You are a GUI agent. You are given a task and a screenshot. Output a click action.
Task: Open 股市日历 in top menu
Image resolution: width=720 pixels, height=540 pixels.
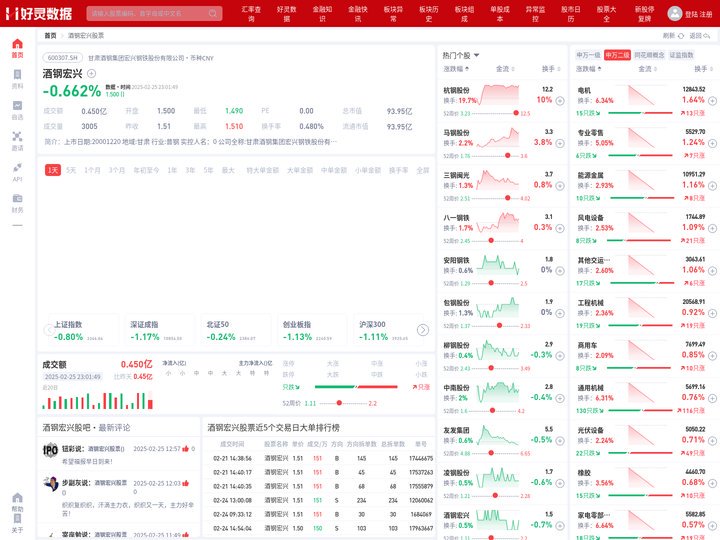tap(571, 13)
